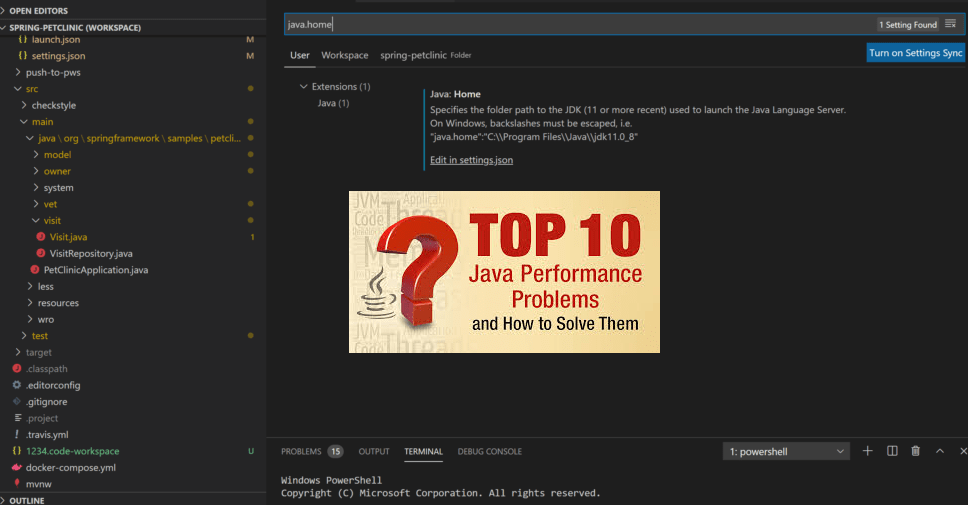Collapse Extensions (1) settings group
968x505 pixels.
[341, 86]
